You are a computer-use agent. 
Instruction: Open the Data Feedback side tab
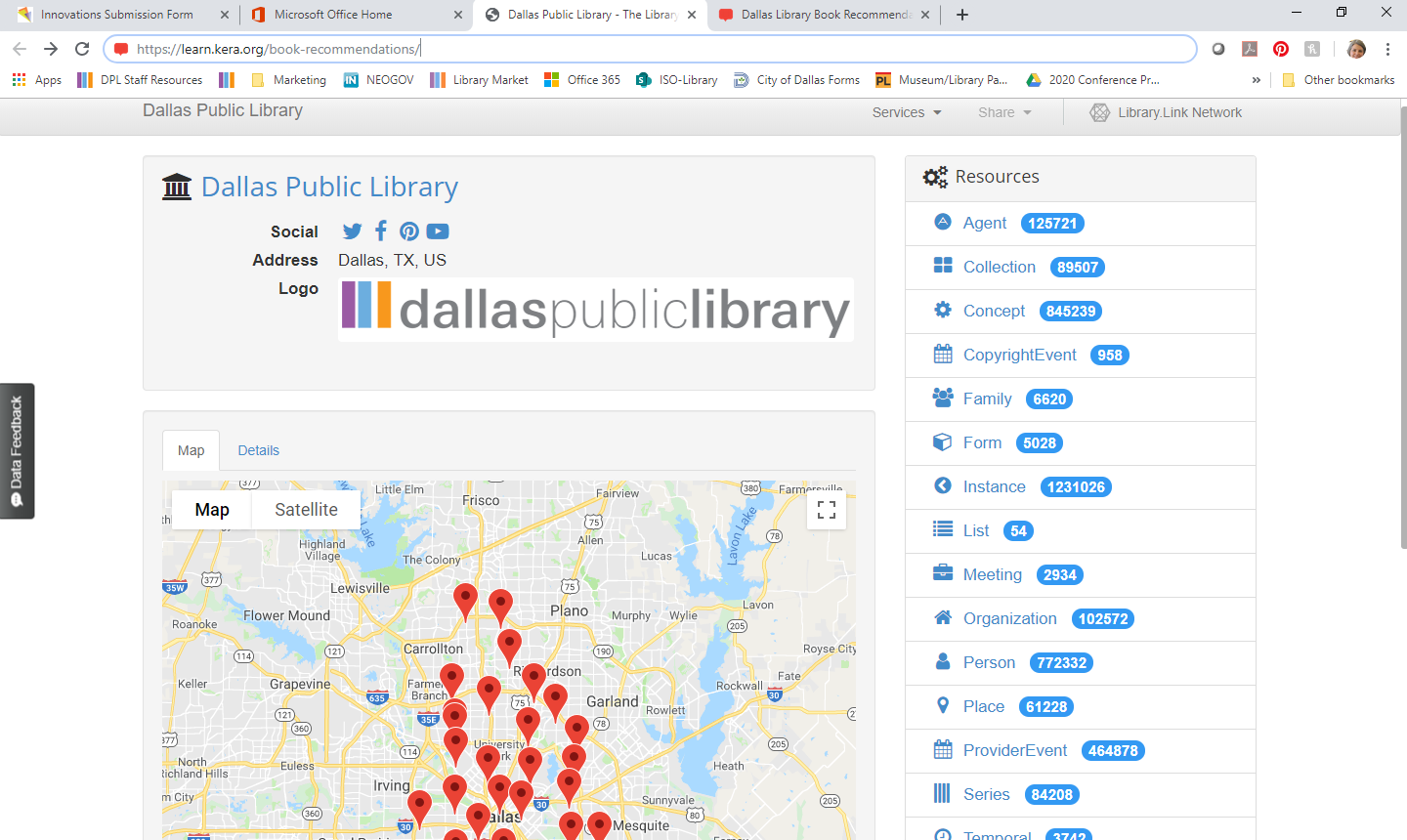[x=17, y=450]
